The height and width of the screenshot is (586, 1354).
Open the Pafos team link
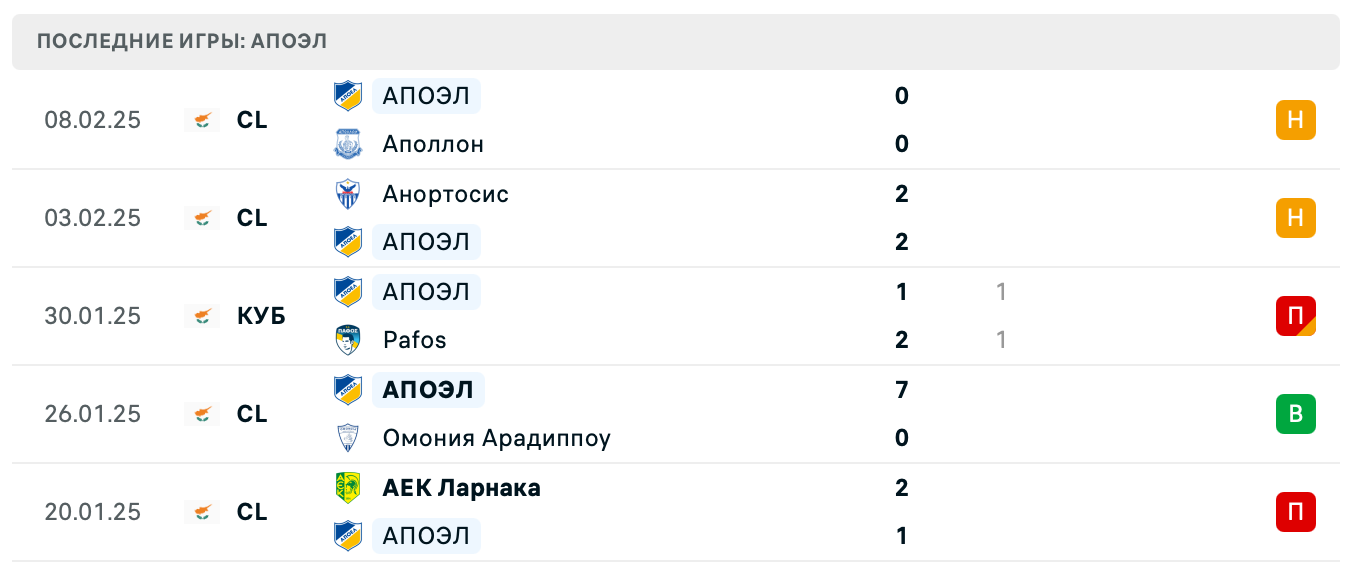coord(414,340)
